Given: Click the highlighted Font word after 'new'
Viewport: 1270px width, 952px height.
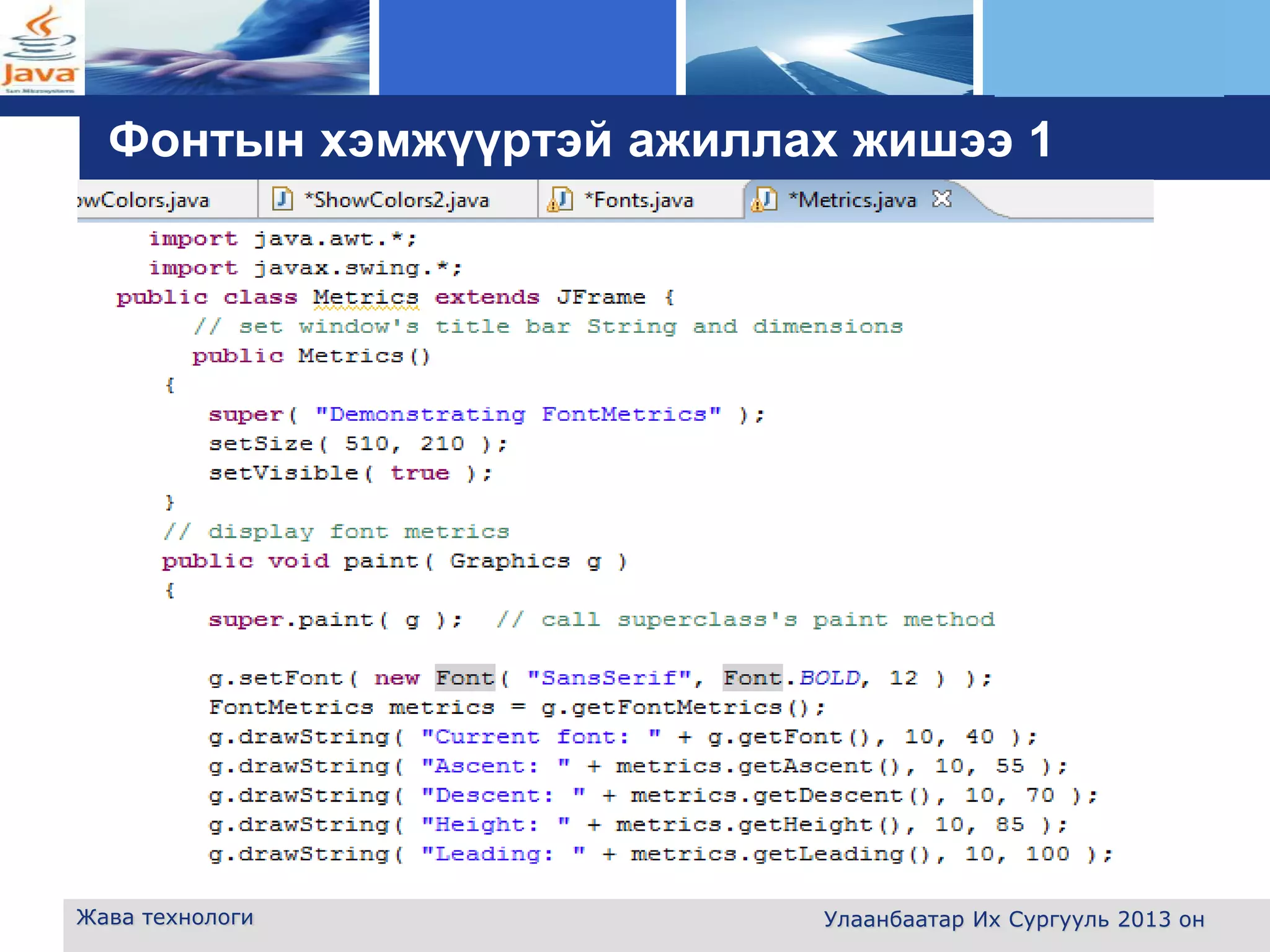Looking at the screenshot, I should pyautogui.click(x=465, y=677).
